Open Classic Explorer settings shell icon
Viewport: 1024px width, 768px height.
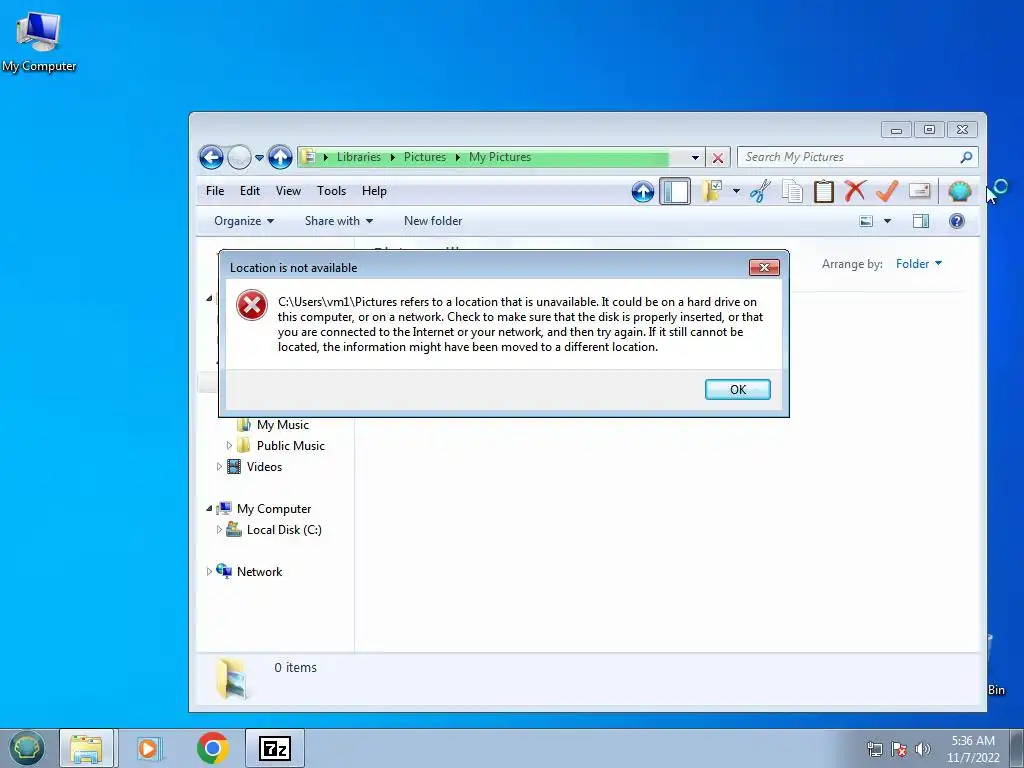tap(959, 191)
